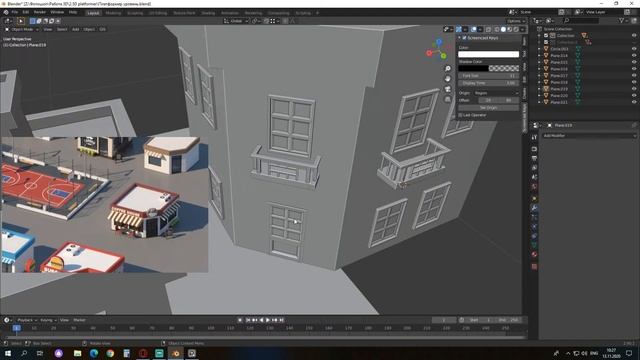
Task: Open the Global transform orientation dropdown
Action: pyautogui.click(x=236, y=21)
